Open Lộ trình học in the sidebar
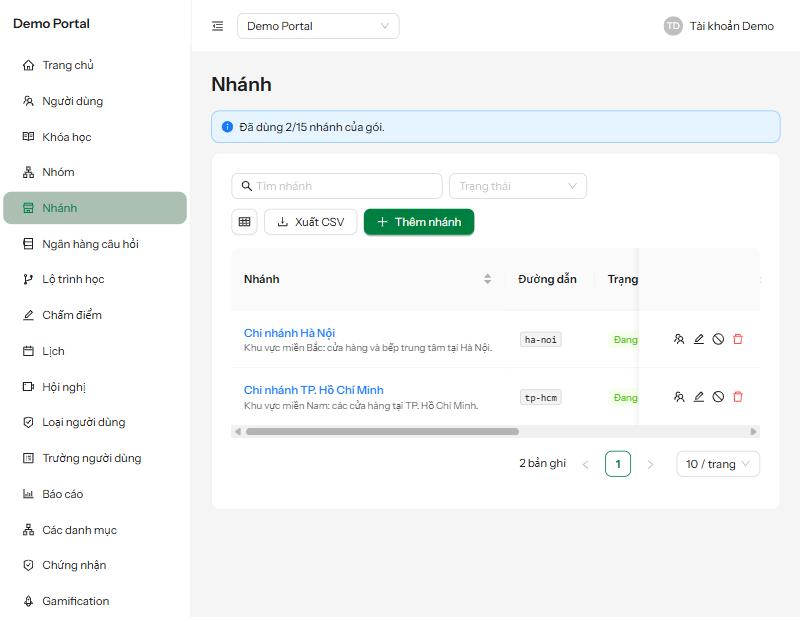Screen dimensions: 800x617 click(x=95, y=279)
